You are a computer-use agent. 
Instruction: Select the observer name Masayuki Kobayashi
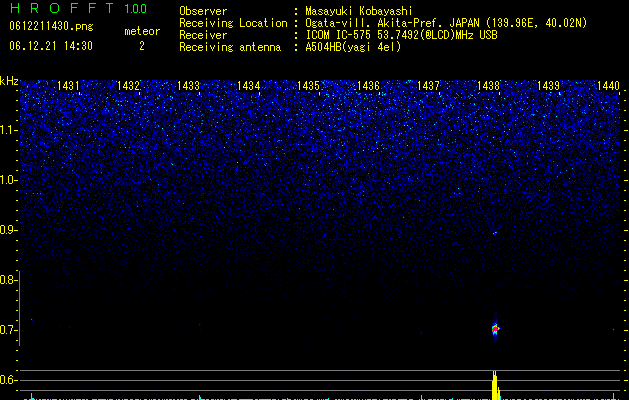click(x=359, y=11)
